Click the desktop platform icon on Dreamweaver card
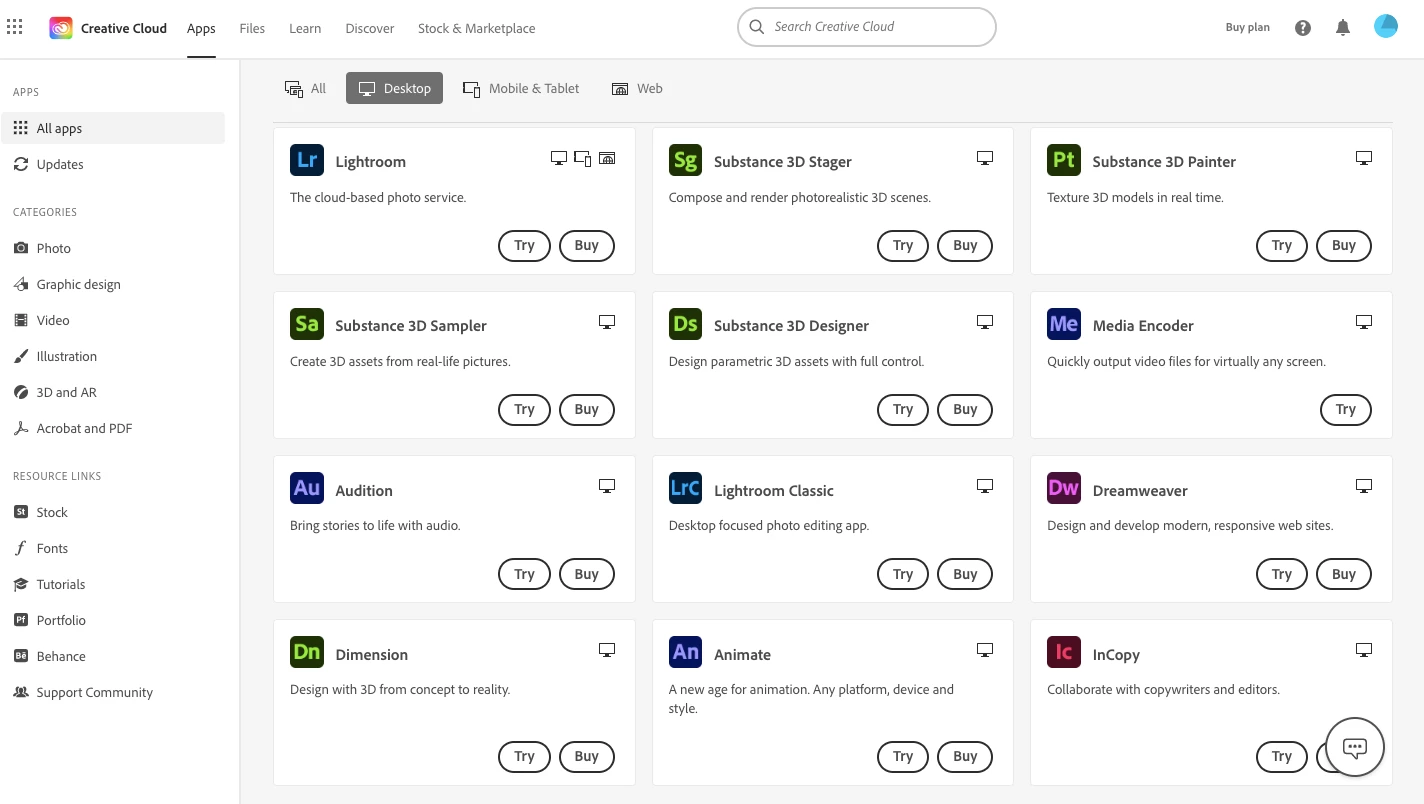The height and width of the screenshot is (804, 1424). [x=1364, y=486]
